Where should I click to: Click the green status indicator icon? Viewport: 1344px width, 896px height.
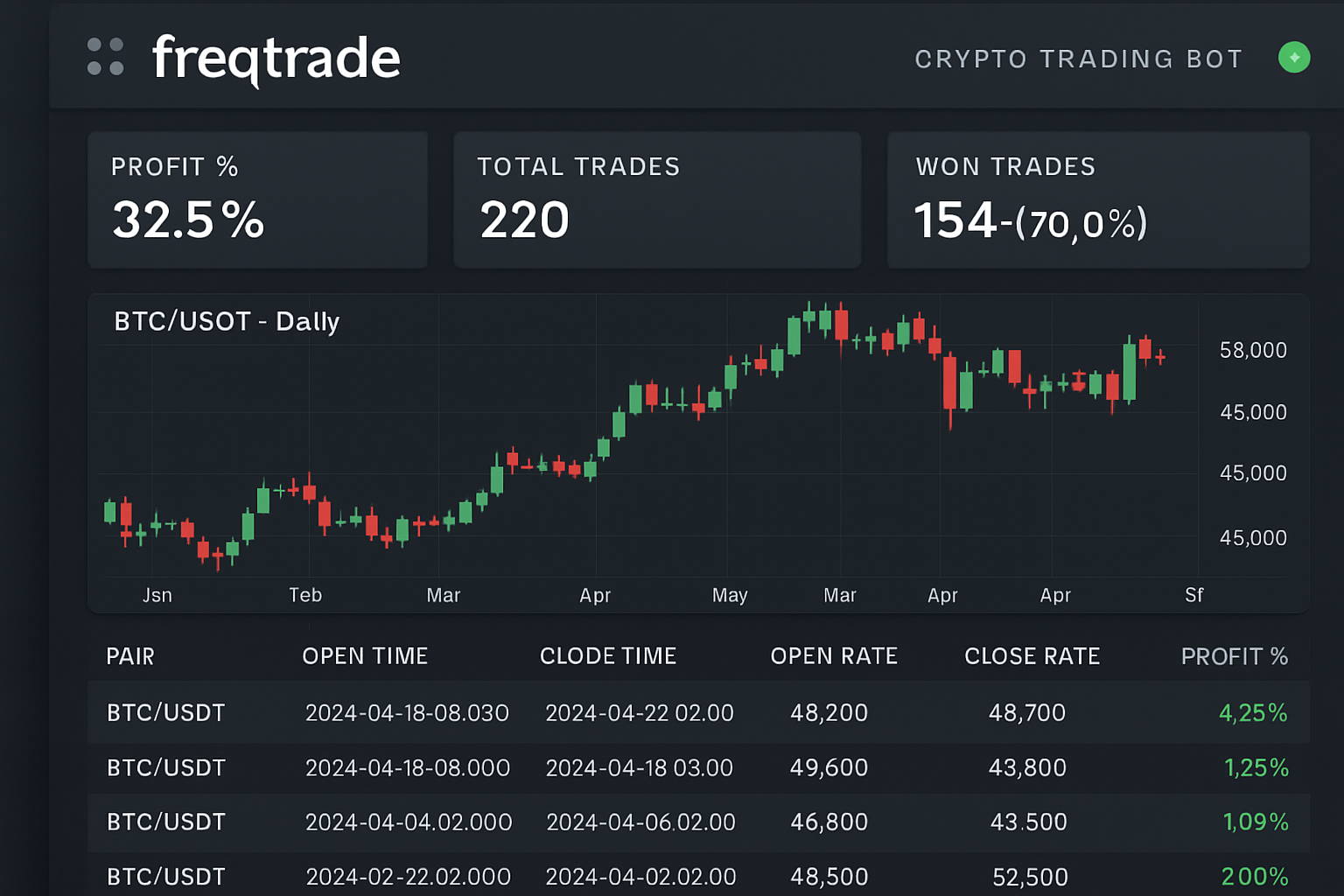[1294, 58]
